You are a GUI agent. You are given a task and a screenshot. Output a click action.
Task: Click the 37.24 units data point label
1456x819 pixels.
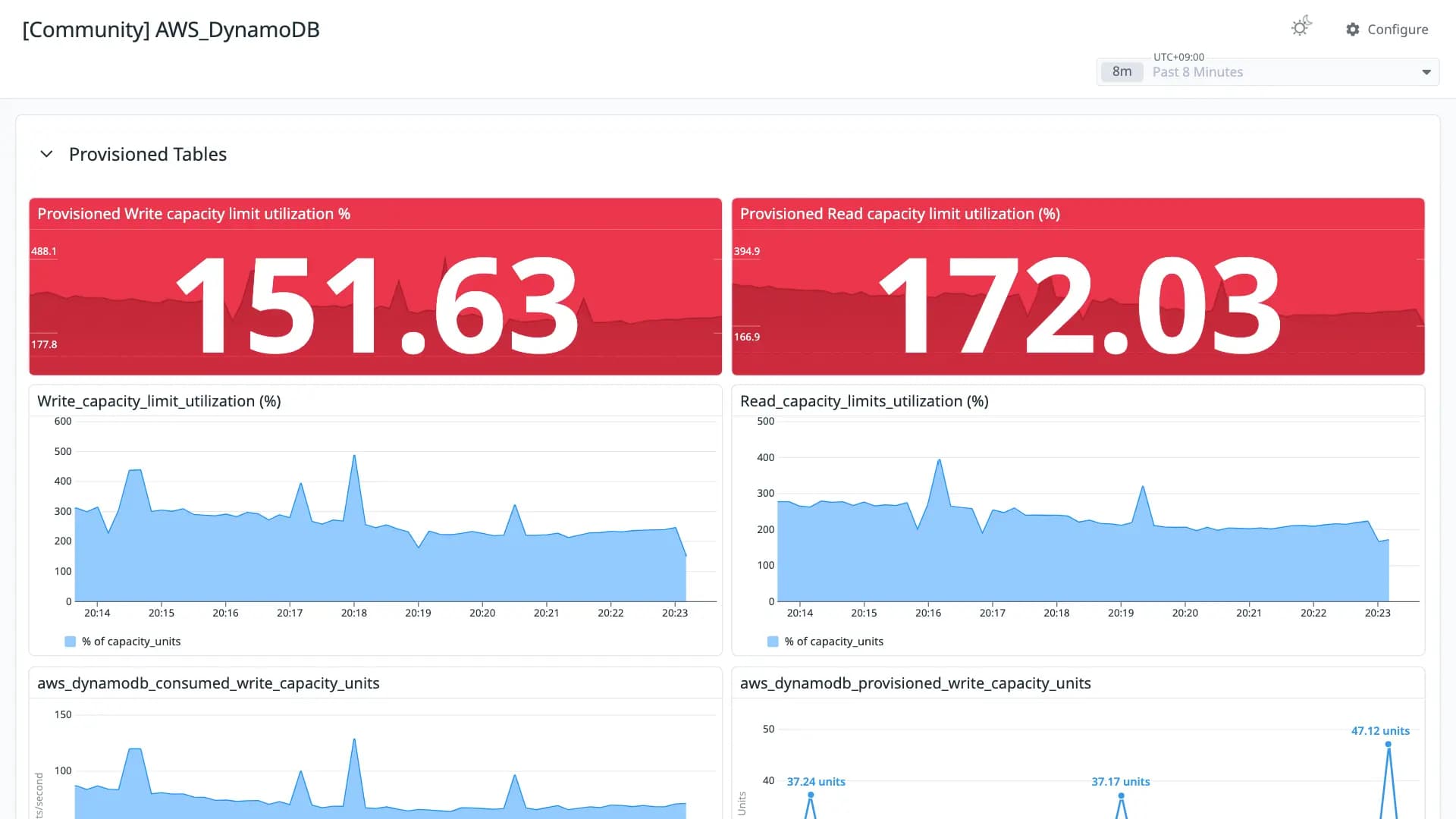pos(816,782)
